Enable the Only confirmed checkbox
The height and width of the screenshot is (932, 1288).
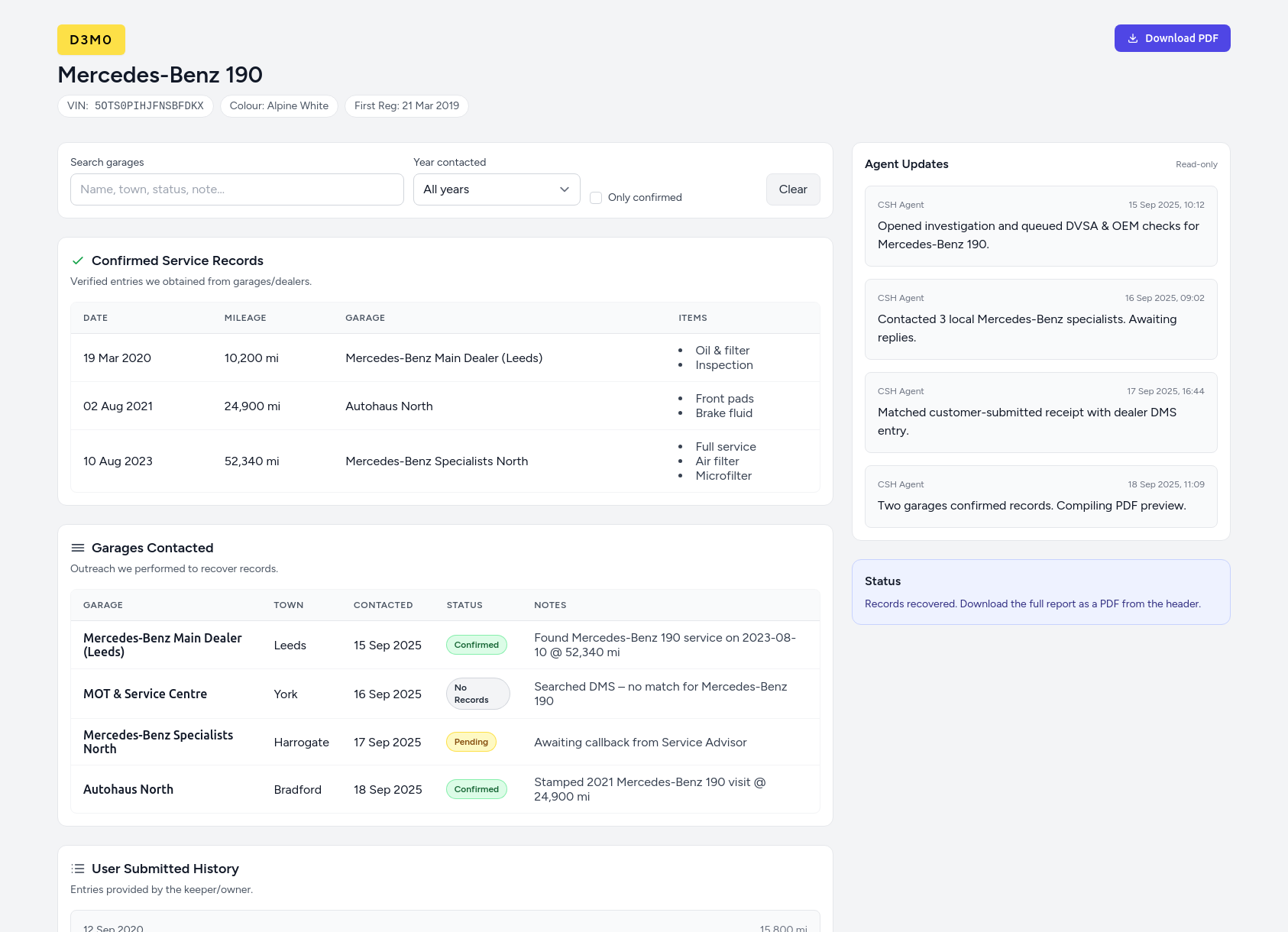click(596, 198)
